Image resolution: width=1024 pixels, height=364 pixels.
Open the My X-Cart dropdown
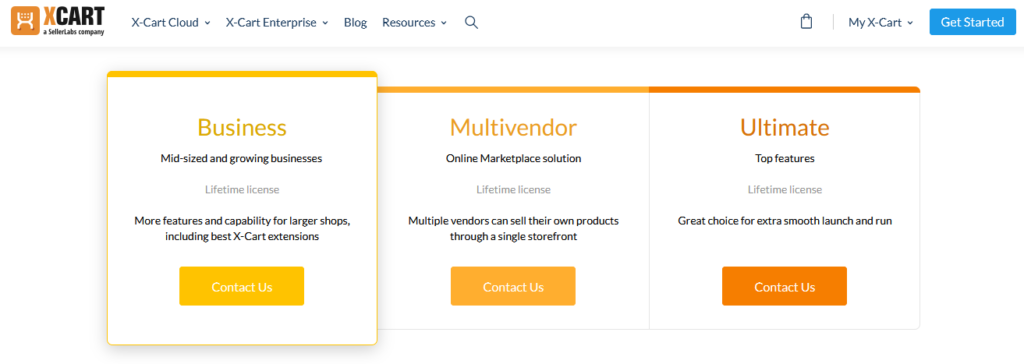(881, 22)
